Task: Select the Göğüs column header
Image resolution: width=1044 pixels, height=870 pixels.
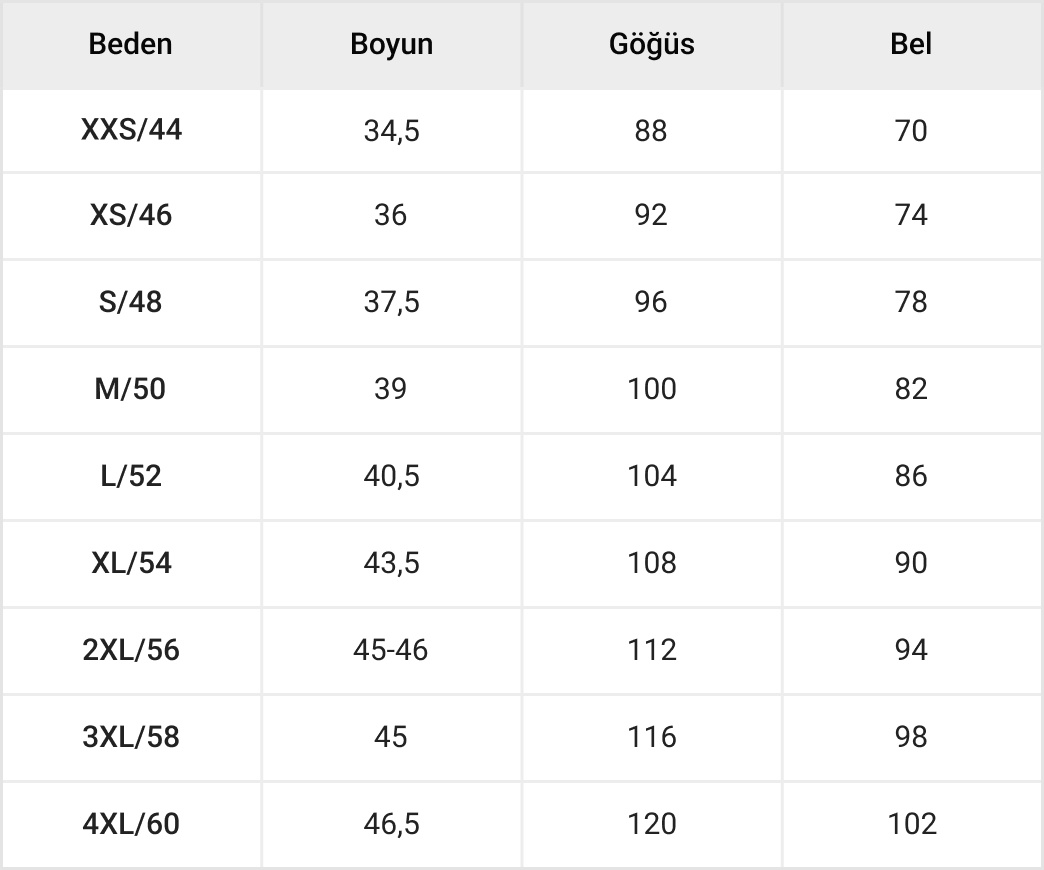Action: [x=651, y=44]
